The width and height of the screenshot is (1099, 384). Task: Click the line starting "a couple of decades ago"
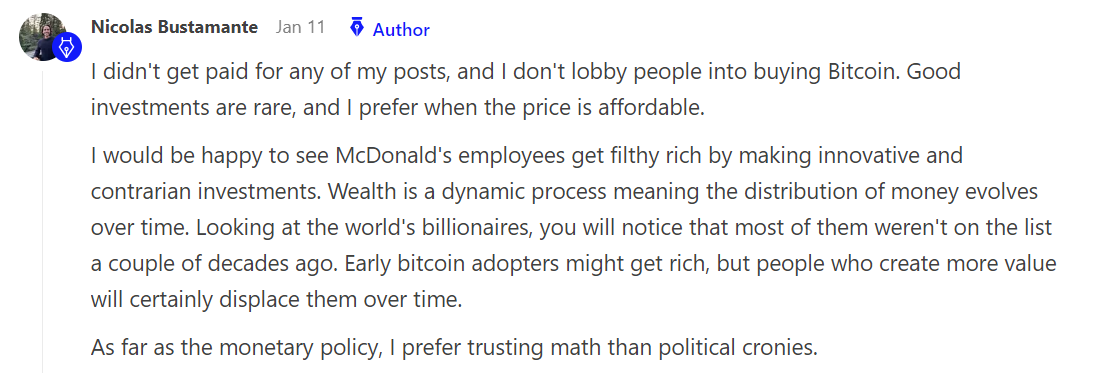click(573, 263)
